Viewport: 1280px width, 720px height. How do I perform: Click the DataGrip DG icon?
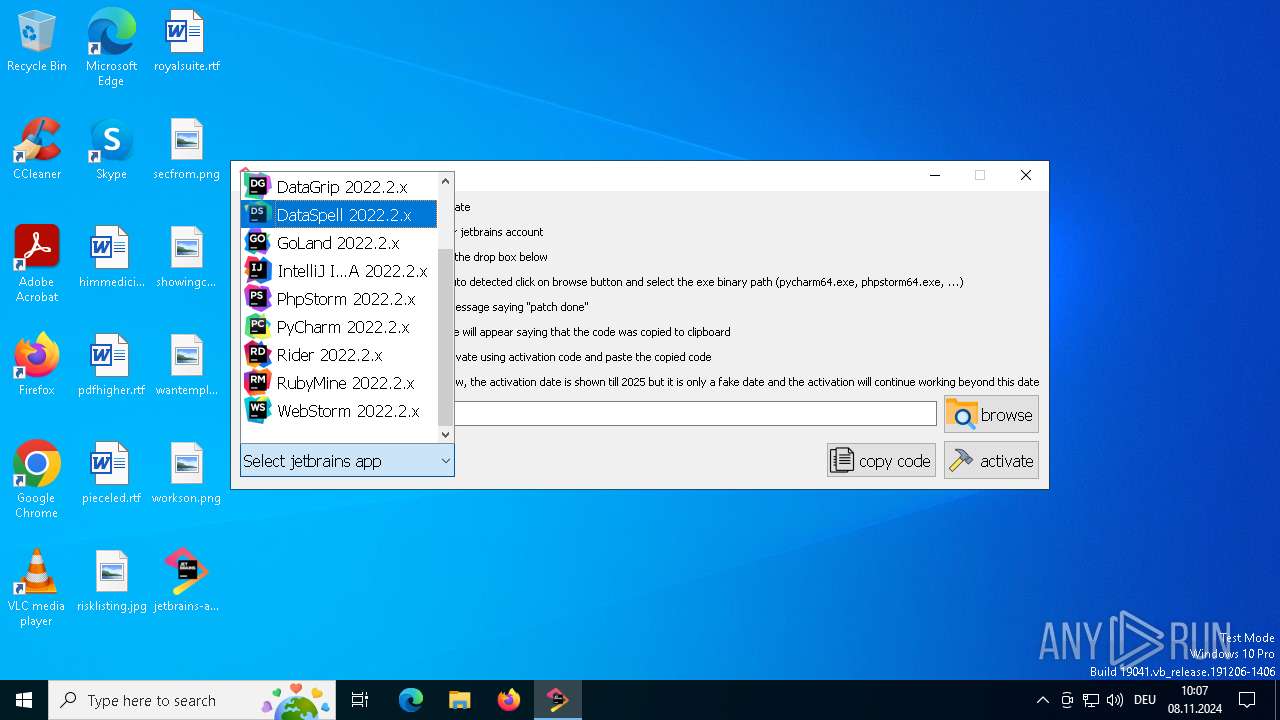click(x=258, y=186)
